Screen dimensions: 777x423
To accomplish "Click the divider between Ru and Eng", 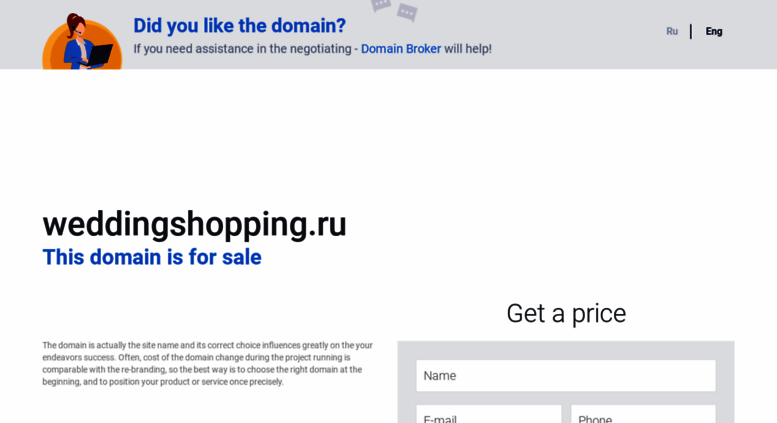I will (691, 32).
